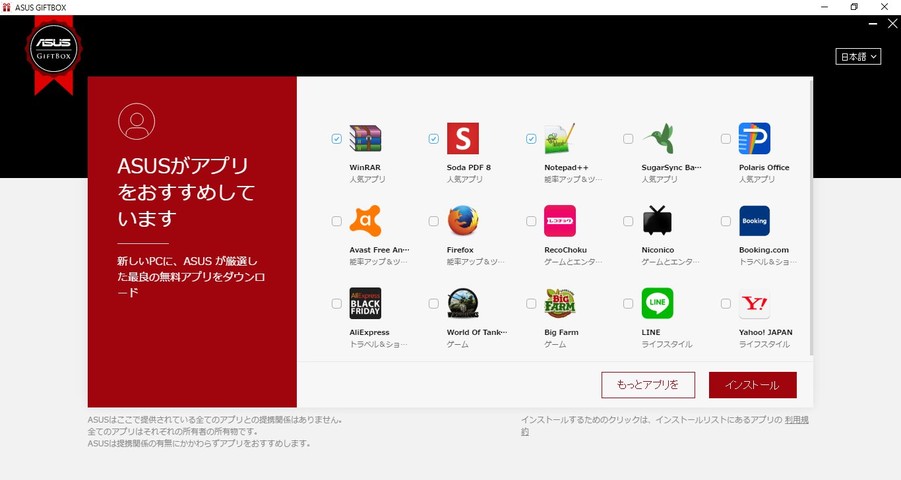Click the ASUS GiftBox logo badge
Viewport: 901px width, 480px height.
point(53,50)
